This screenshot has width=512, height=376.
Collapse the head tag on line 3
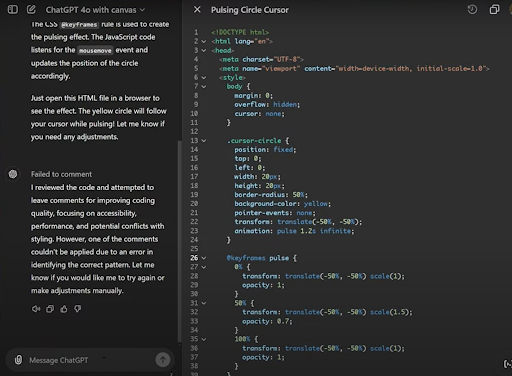pyautogui.click(x=204, y=51)
